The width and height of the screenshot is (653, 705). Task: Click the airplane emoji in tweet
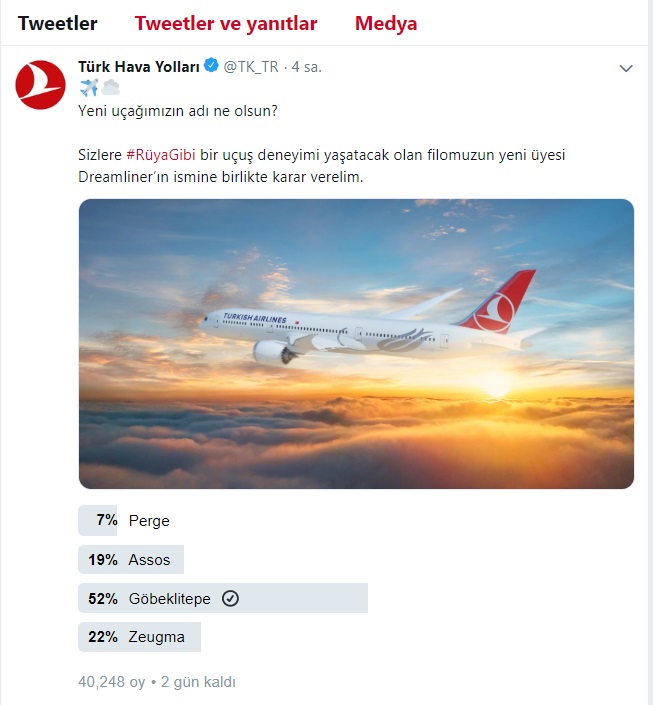89,88
